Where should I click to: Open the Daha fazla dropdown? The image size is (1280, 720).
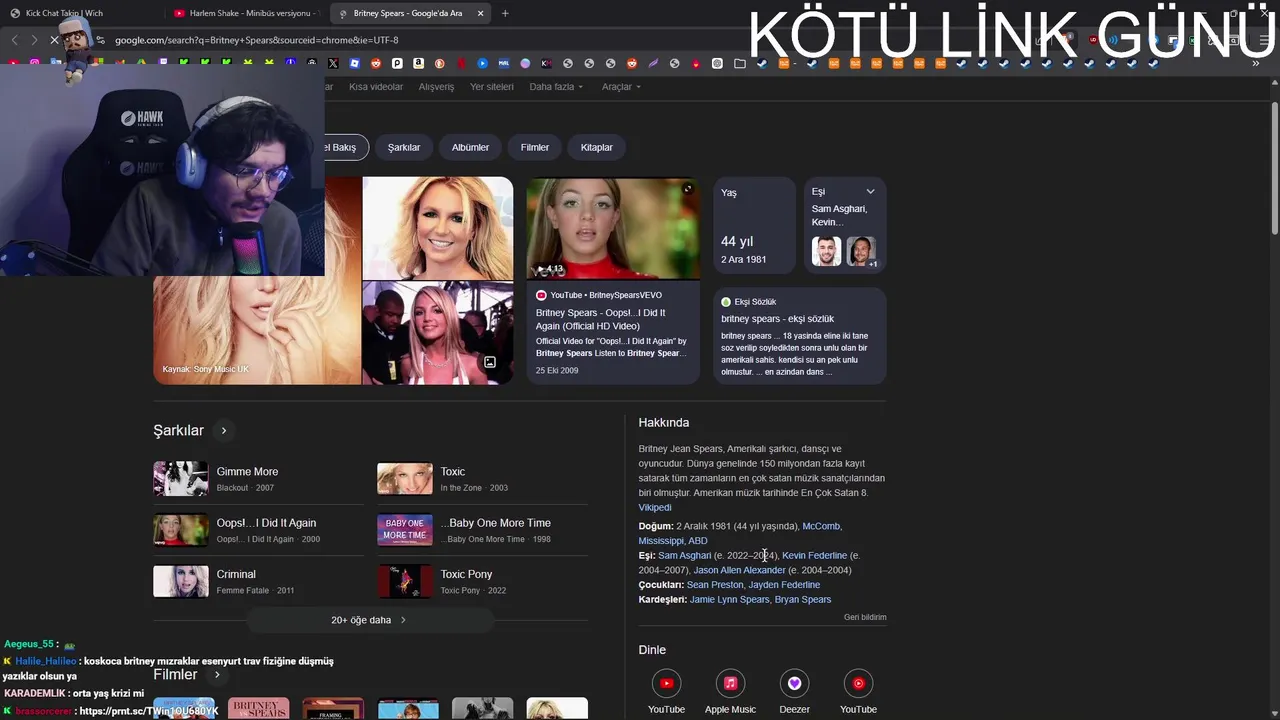[556, 87]
